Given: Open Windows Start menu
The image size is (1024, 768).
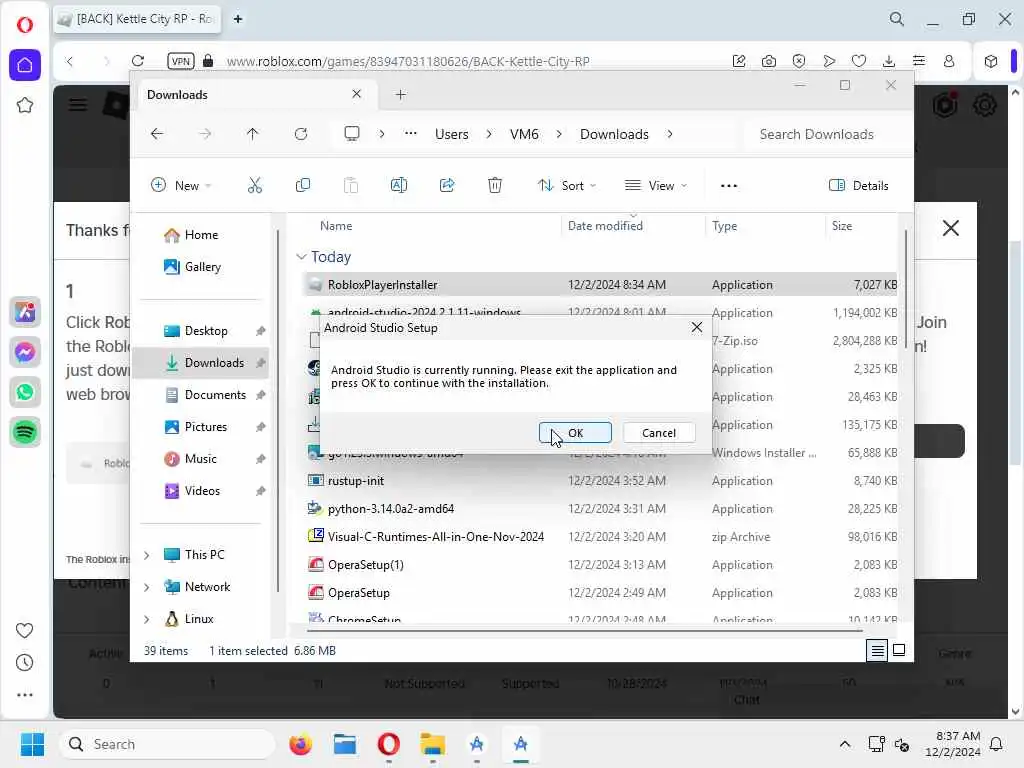Looking at the screenshot, I should coord(32,744).
